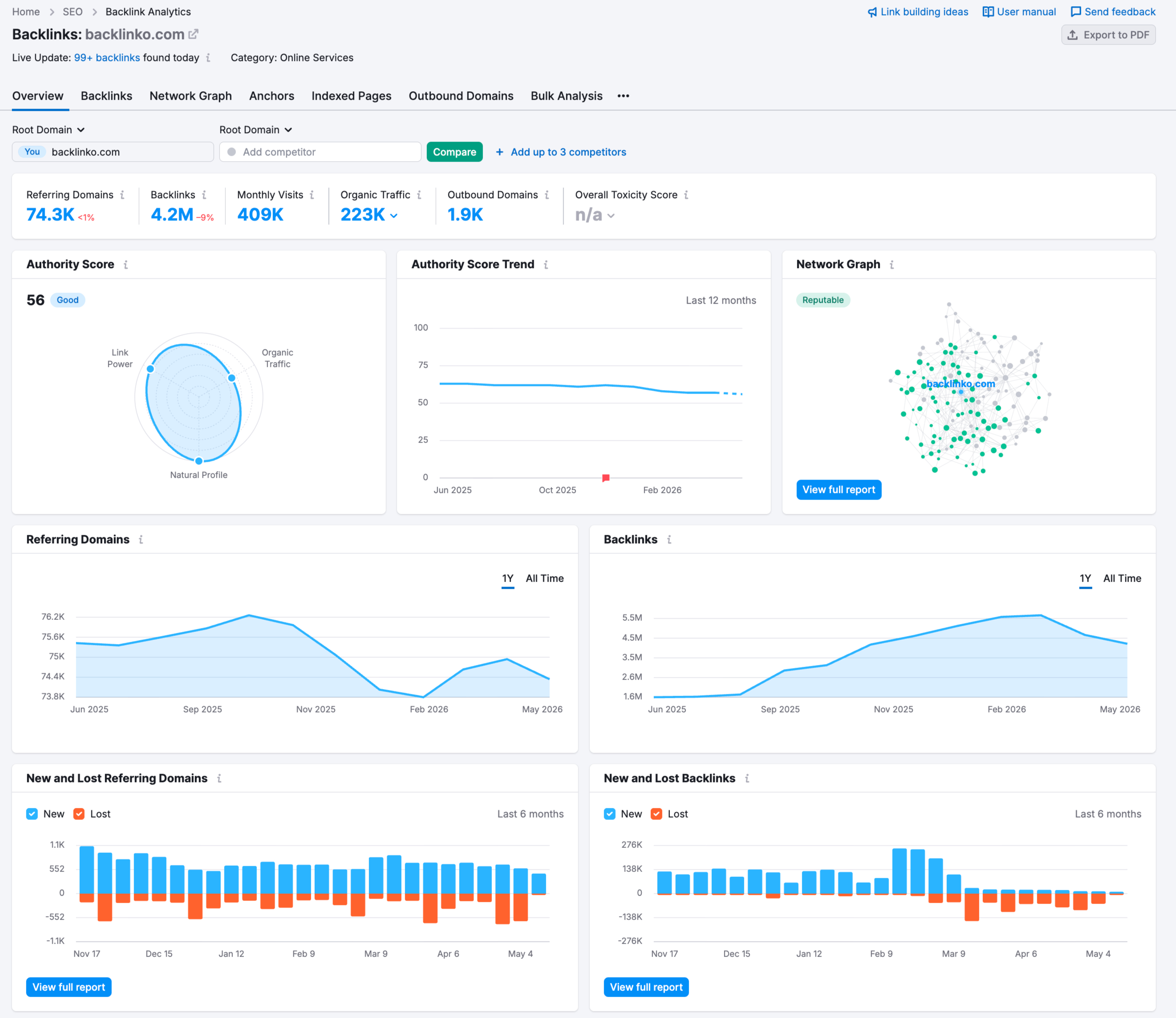View full report for Referring Domains
1176x1018 pixels.
click(68, 987)
